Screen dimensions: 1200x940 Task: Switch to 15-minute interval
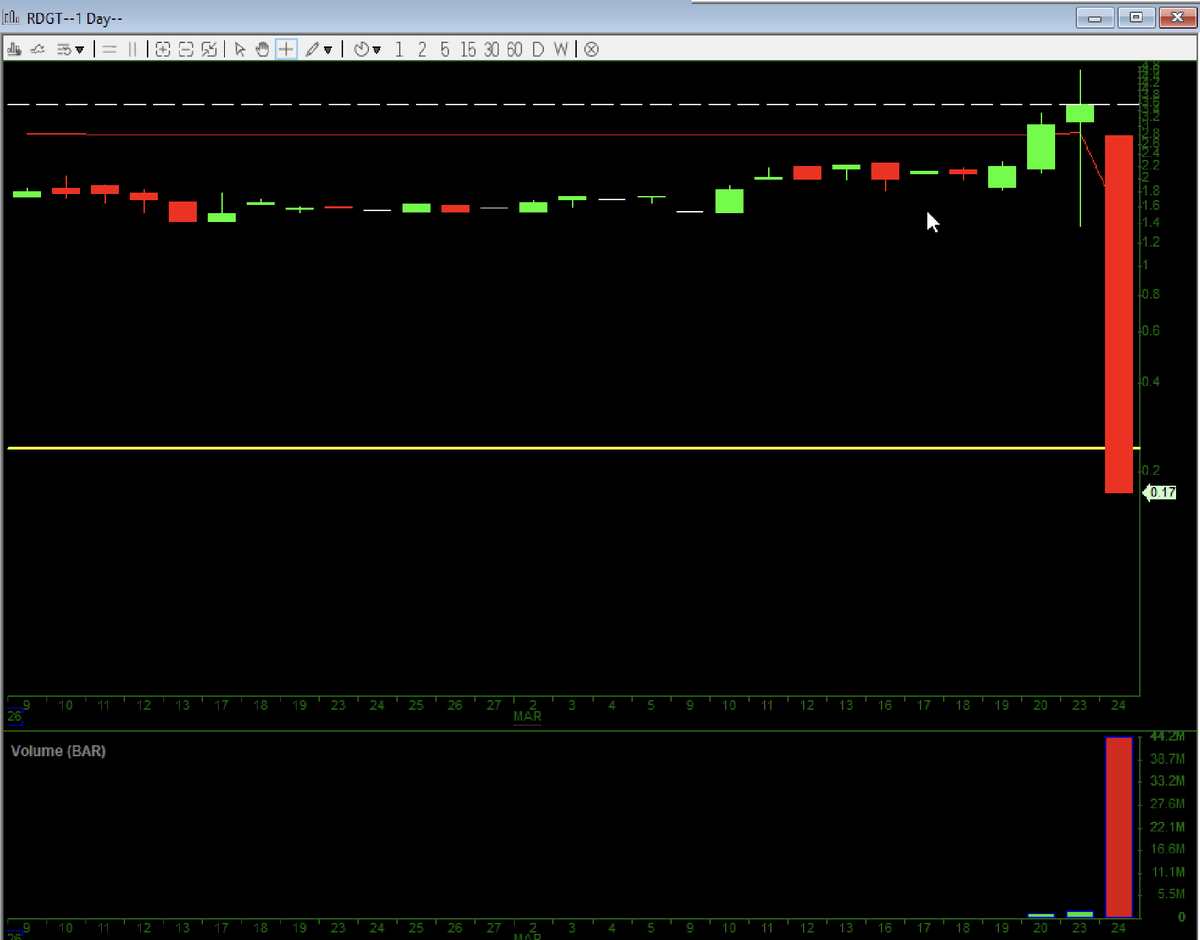(468, 49)
